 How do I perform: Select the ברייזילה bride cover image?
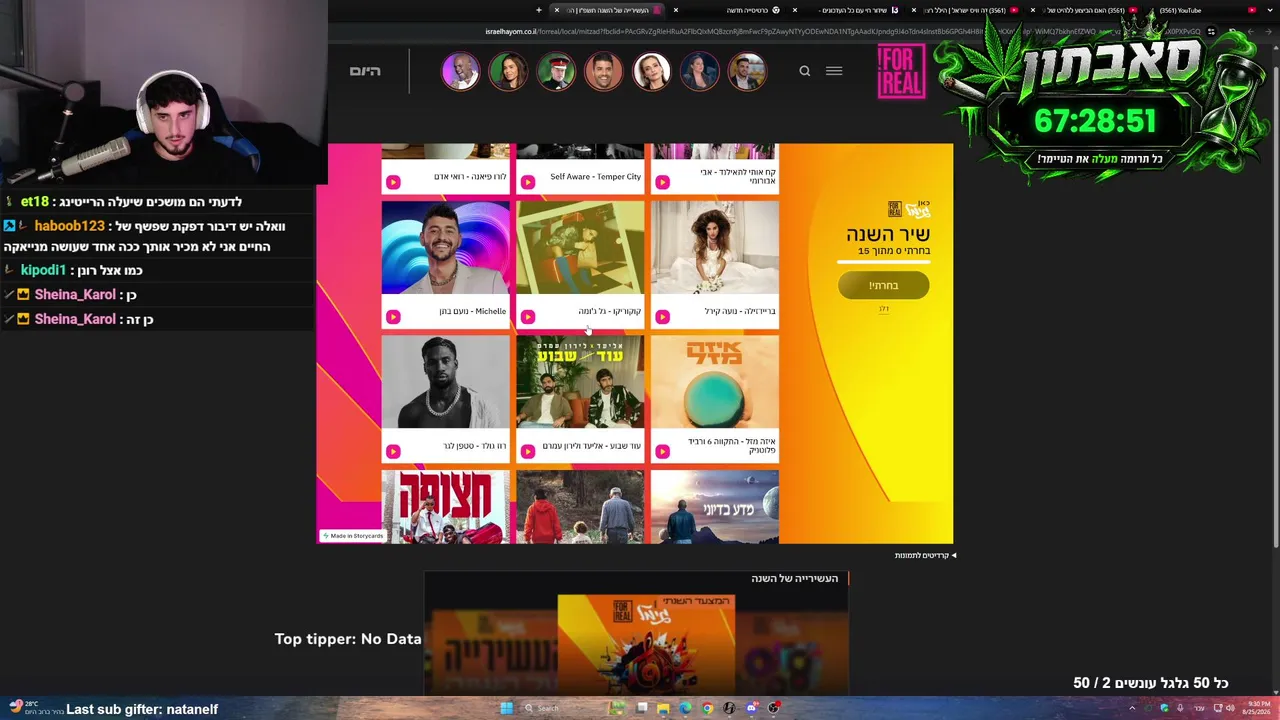(x=715, y=248)
